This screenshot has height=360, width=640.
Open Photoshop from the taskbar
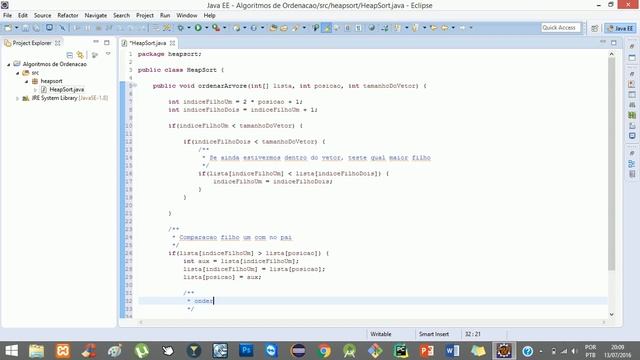(x=246, y=351)
